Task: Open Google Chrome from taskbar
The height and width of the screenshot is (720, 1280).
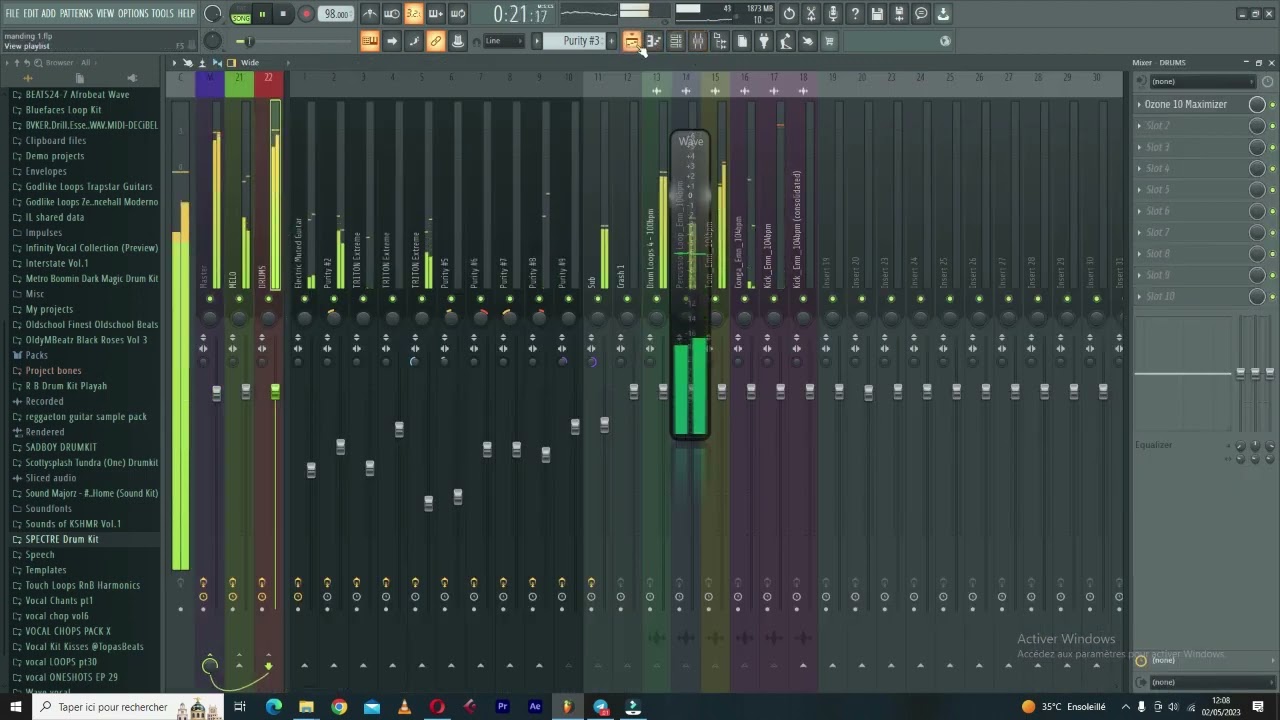Action: tap(339, 707)
